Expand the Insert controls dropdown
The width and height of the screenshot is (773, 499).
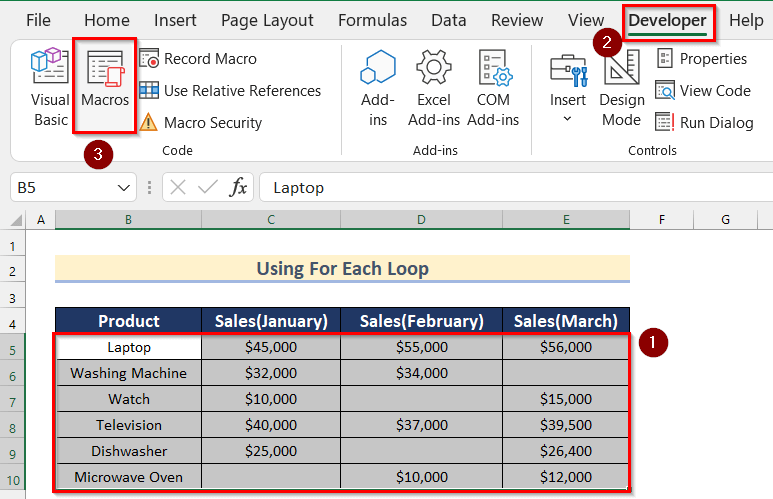568,118
